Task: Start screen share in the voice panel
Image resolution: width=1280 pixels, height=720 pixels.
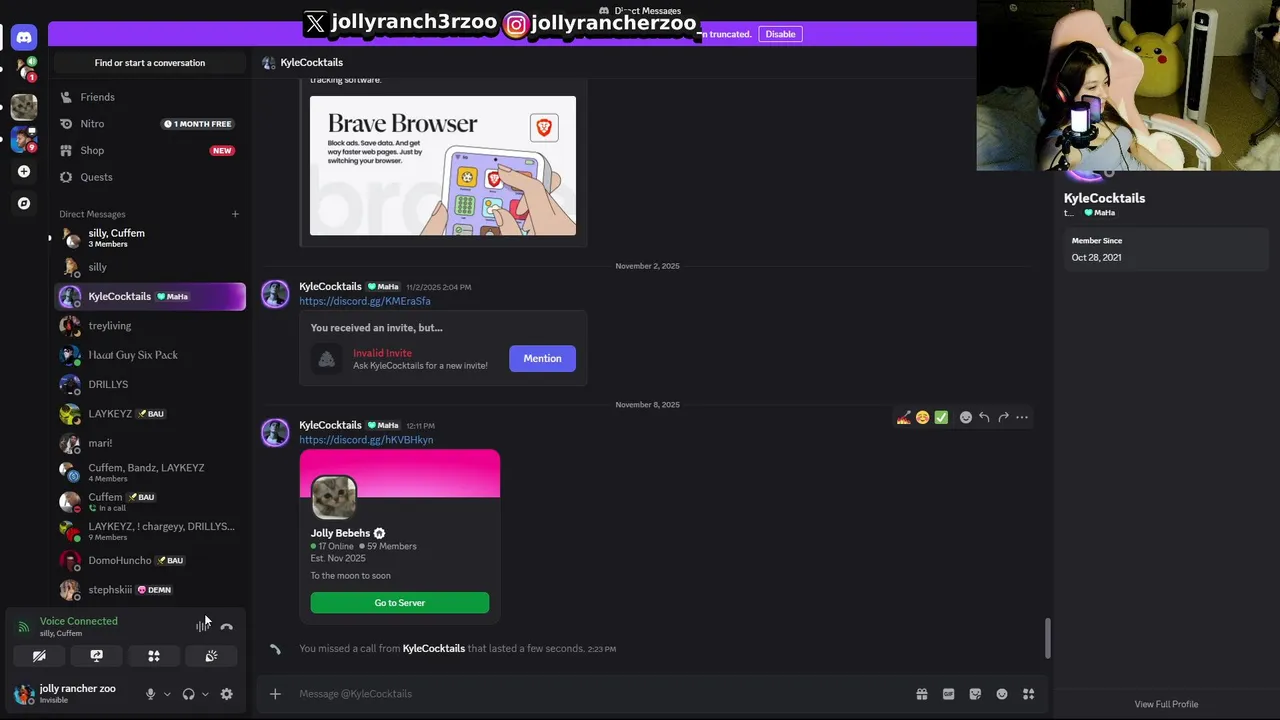Action: pos(96,656)
